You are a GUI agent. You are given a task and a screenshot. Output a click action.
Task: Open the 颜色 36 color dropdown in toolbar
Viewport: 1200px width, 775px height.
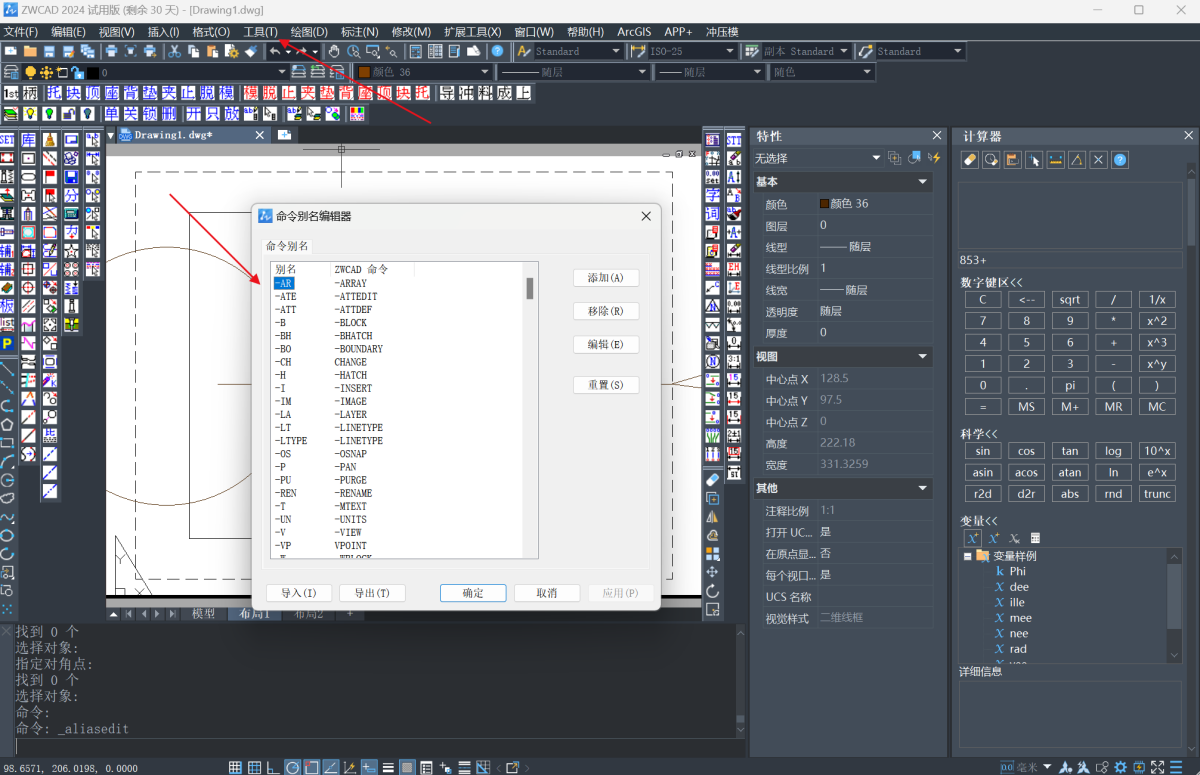point(483,72)
